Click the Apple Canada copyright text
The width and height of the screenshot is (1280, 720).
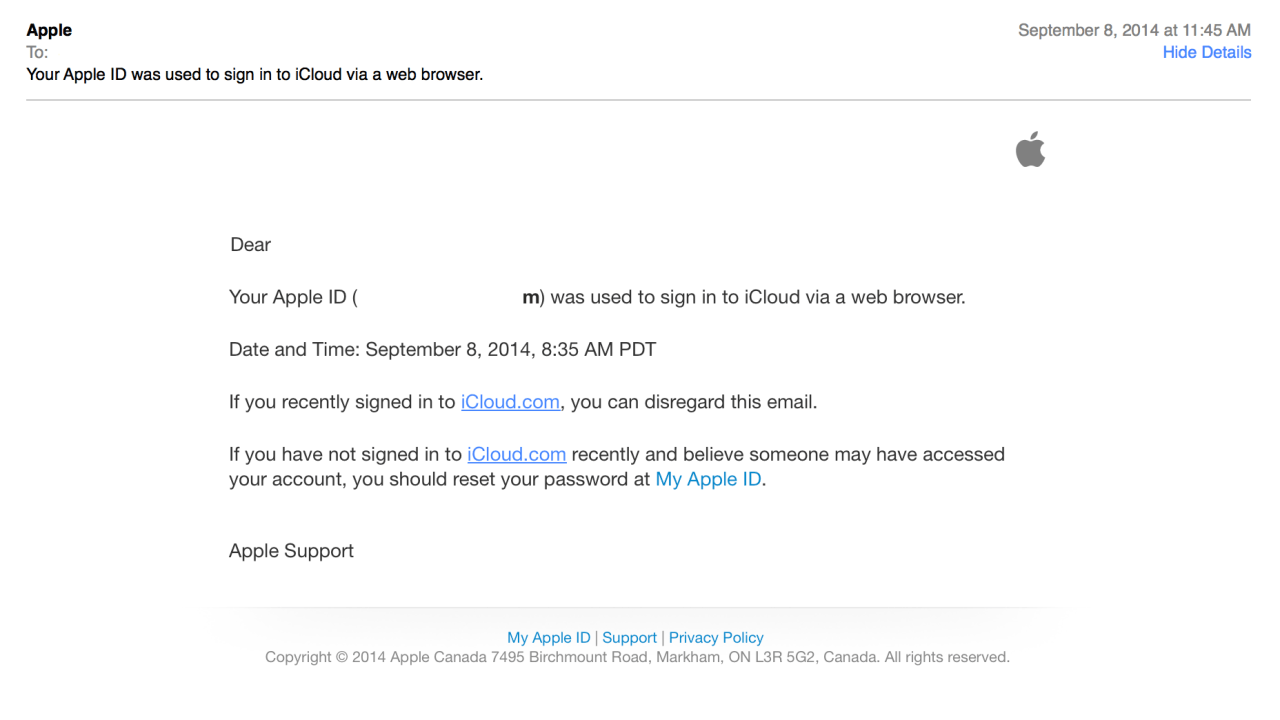pos(637,657)
